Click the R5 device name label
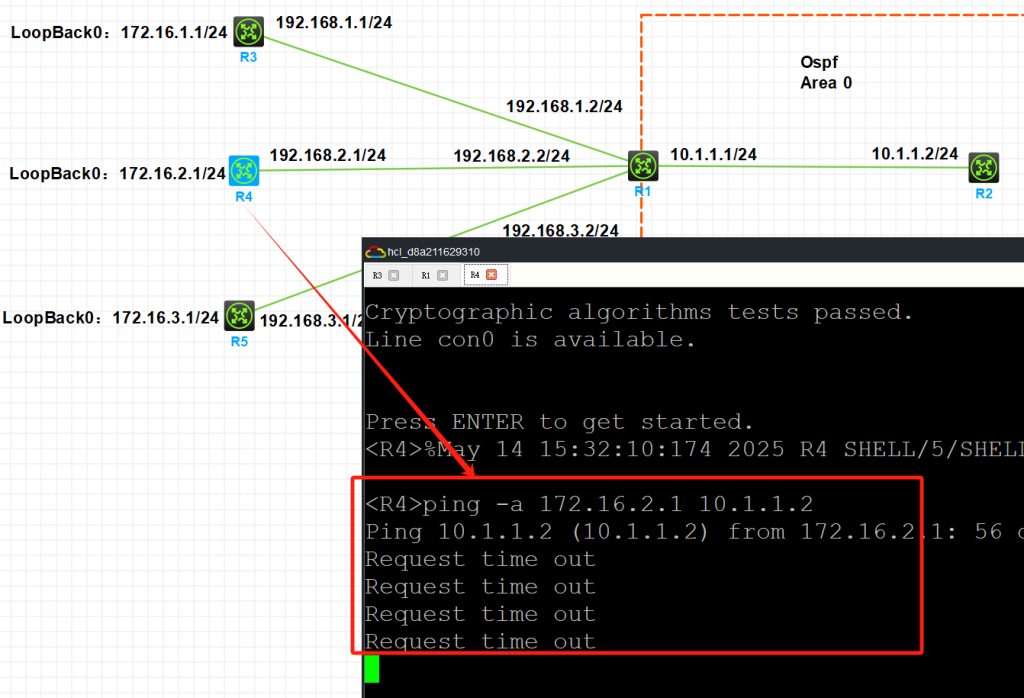Screen dimensions: 1024x698 coord(239,341)
